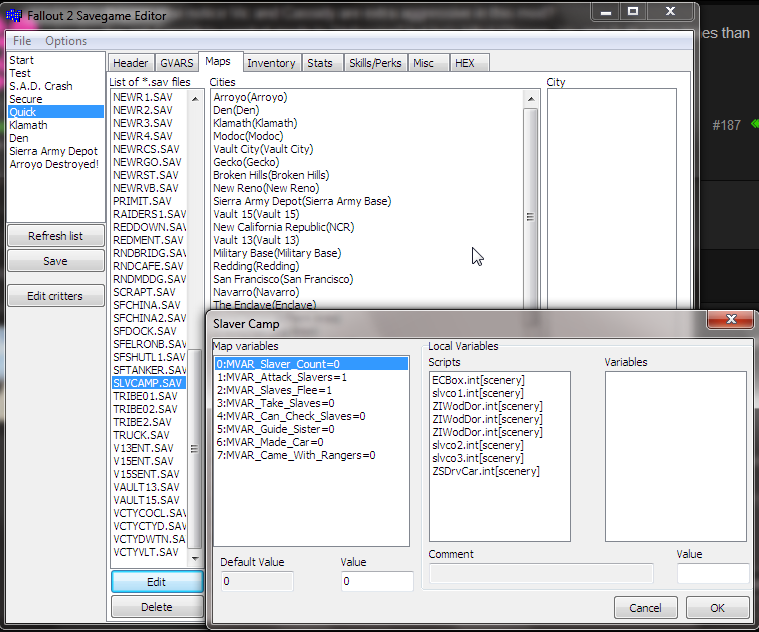Open the Stats tab
This screenshot has width=759, height=632.
(x=320, y=63)
